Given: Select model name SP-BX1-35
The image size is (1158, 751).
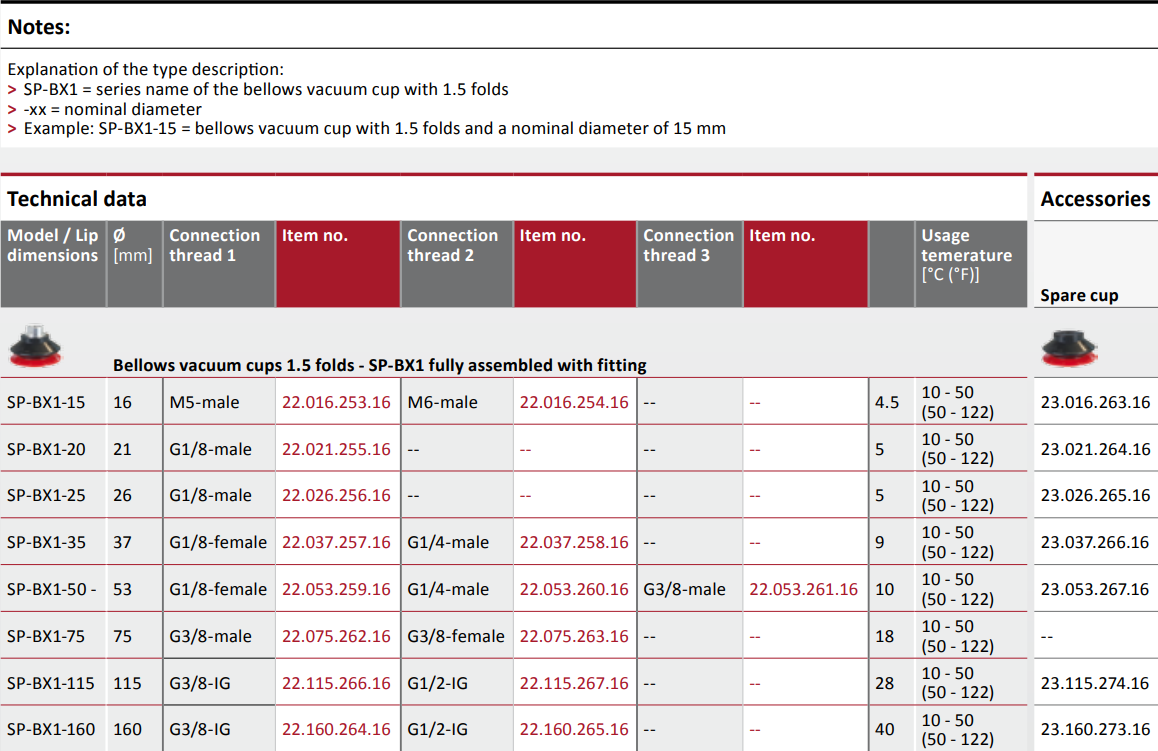Looking at the screenshot, I should 46,542.
